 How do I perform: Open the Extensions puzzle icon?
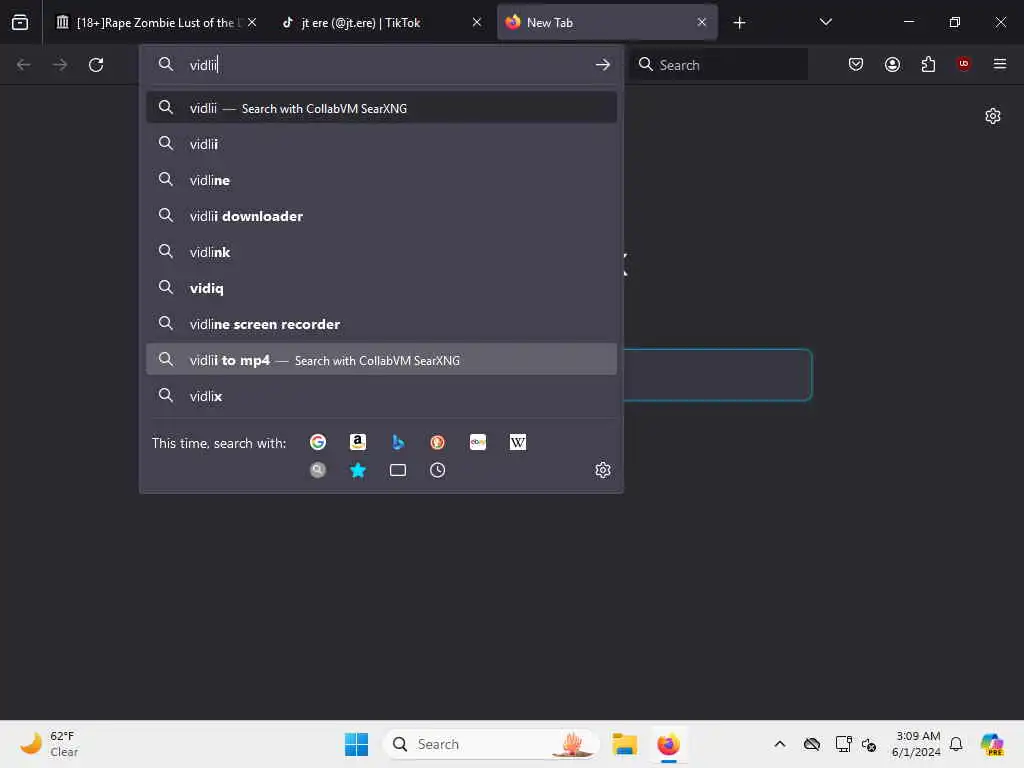pos(928,64)
